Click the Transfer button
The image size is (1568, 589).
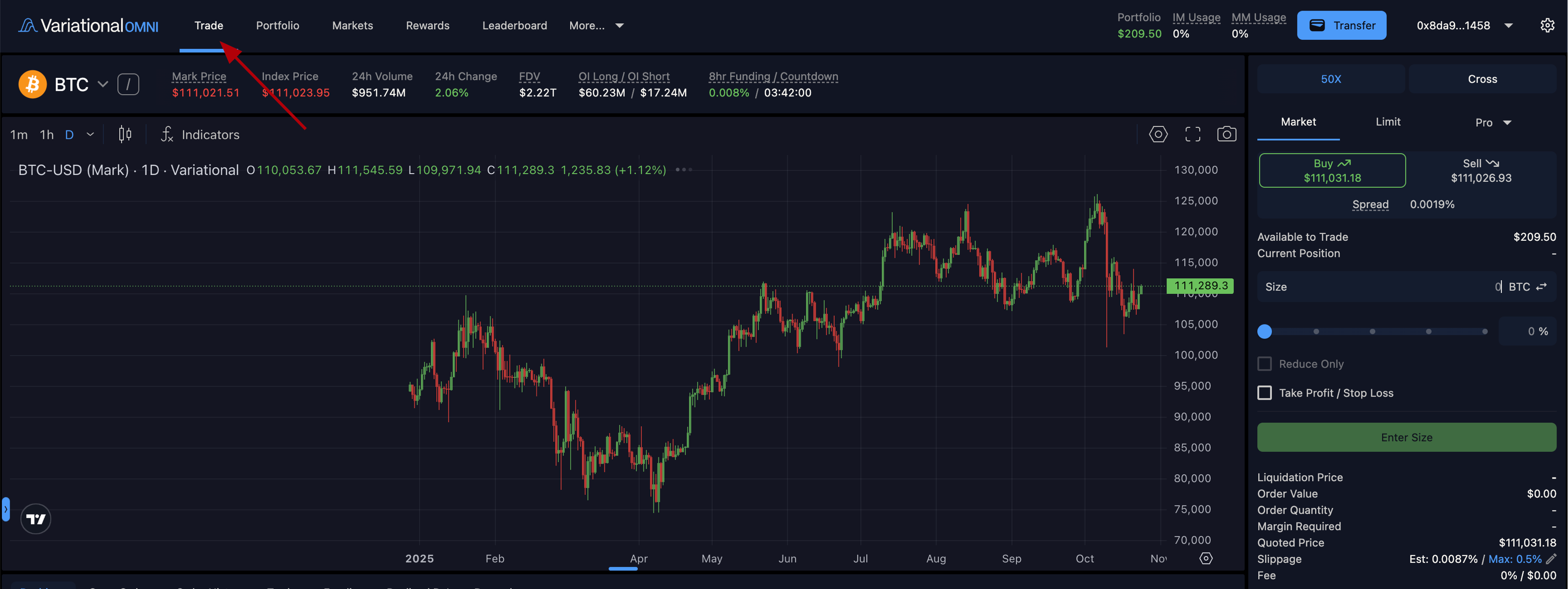pyautogui.click(x=1341, y=25)
